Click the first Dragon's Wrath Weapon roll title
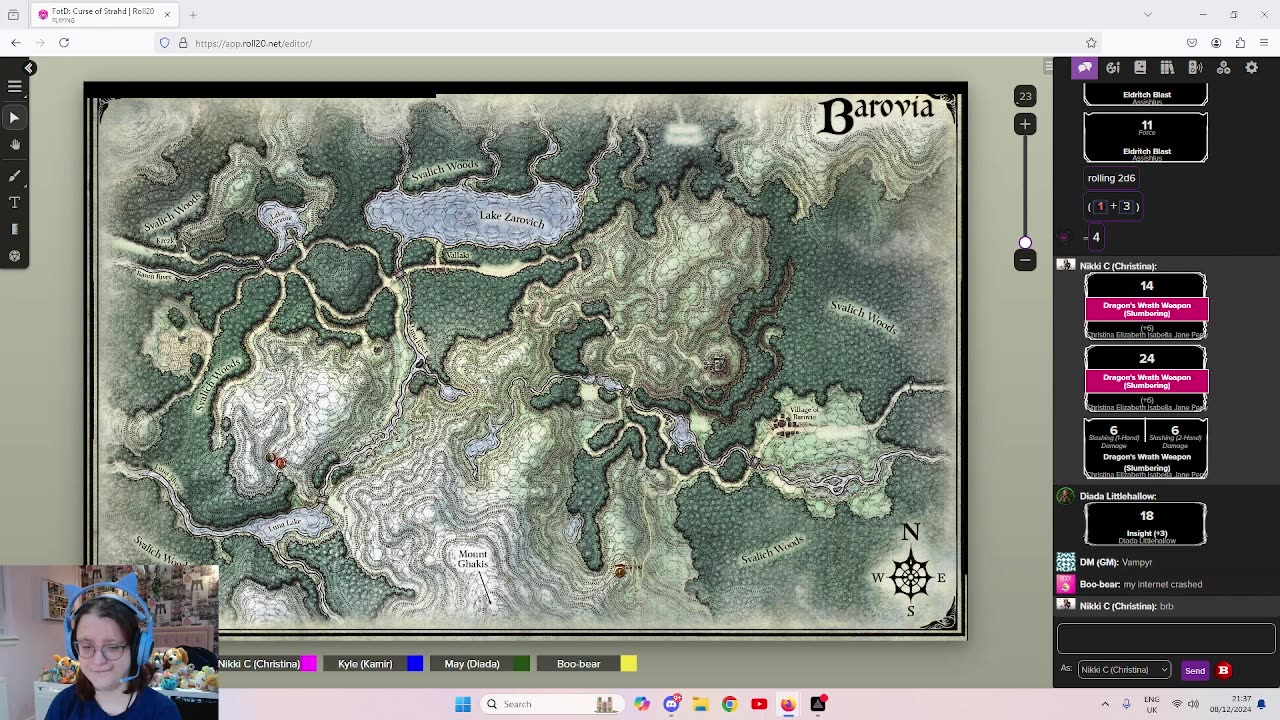 (x=1146, y=309)
